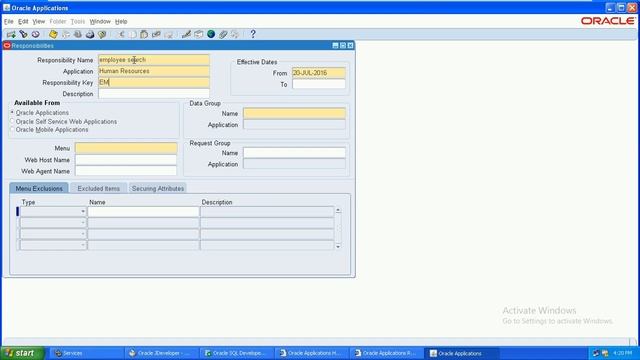
Task: Open the Edit menu
Action: click(23, 21)
